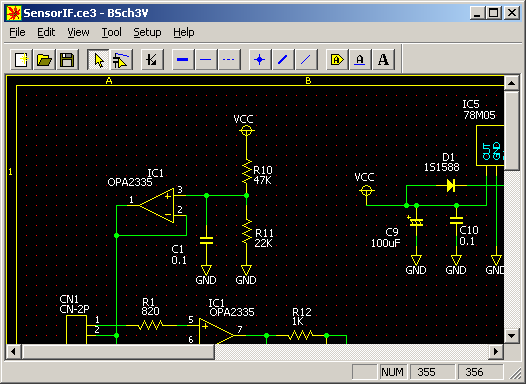Minimize the BSch3V window
This screenshot has width=526, height=384.
click(x=477, y=13)
